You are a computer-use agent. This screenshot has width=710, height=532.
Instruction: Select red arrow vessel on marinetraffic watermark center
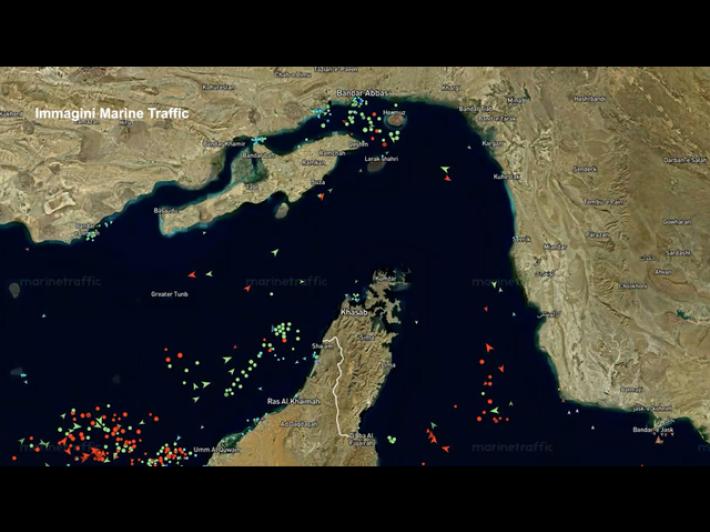(x=247, y=288)
